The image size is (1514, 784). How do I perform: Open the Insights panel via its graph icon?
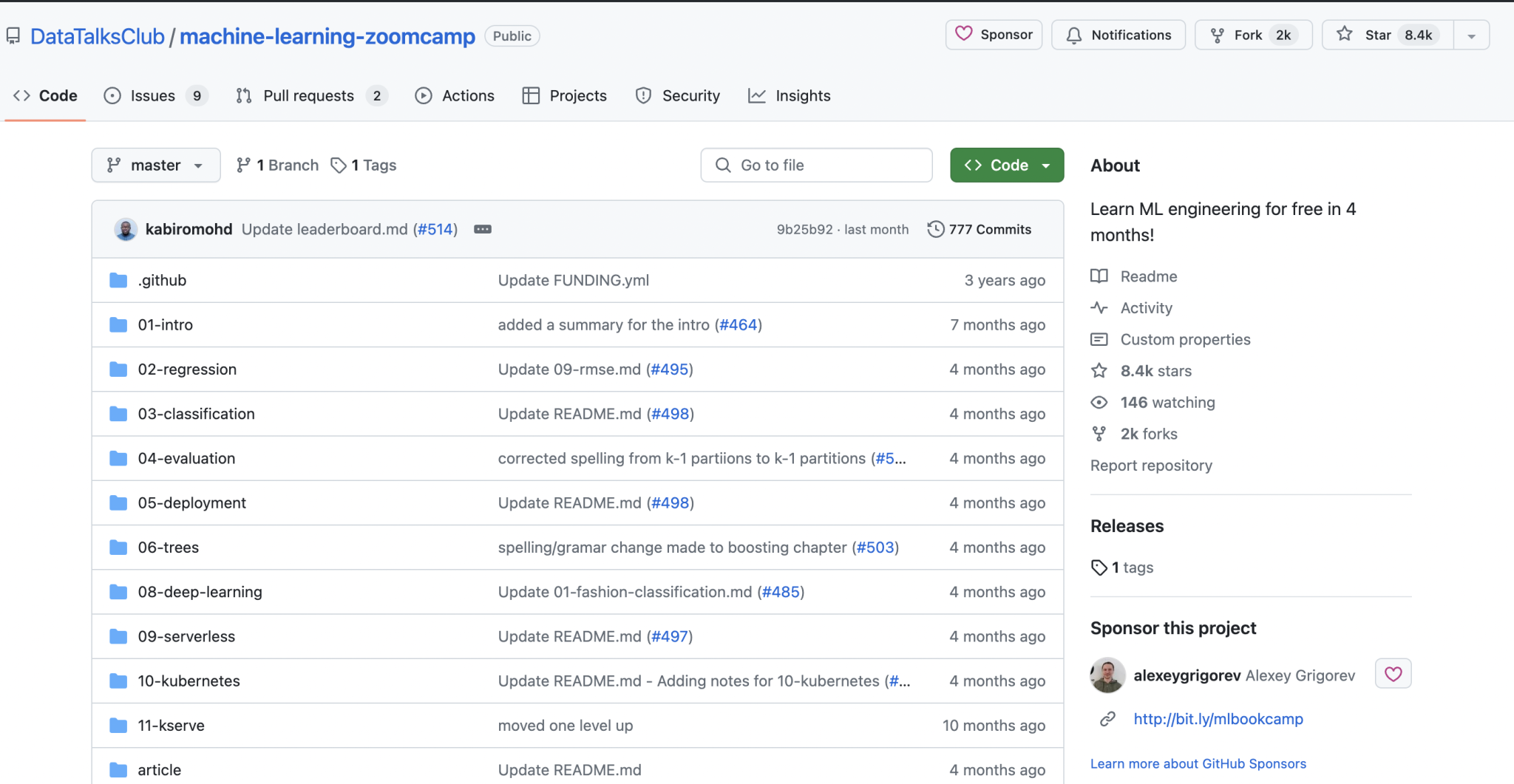pyautogui.click(x=756, y=95)
